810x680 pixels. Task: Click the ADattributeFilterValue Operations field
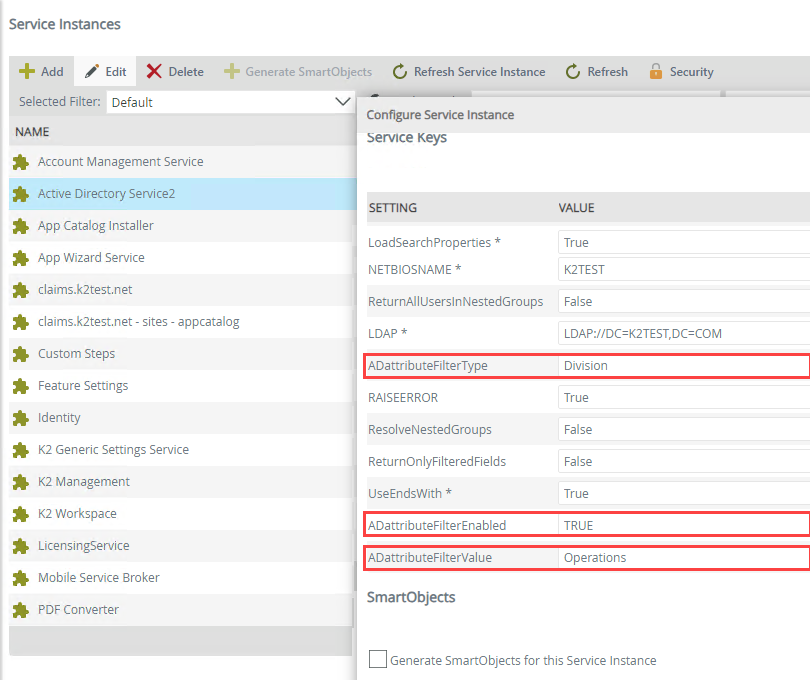pyautogui.click(x=683, y=558)
